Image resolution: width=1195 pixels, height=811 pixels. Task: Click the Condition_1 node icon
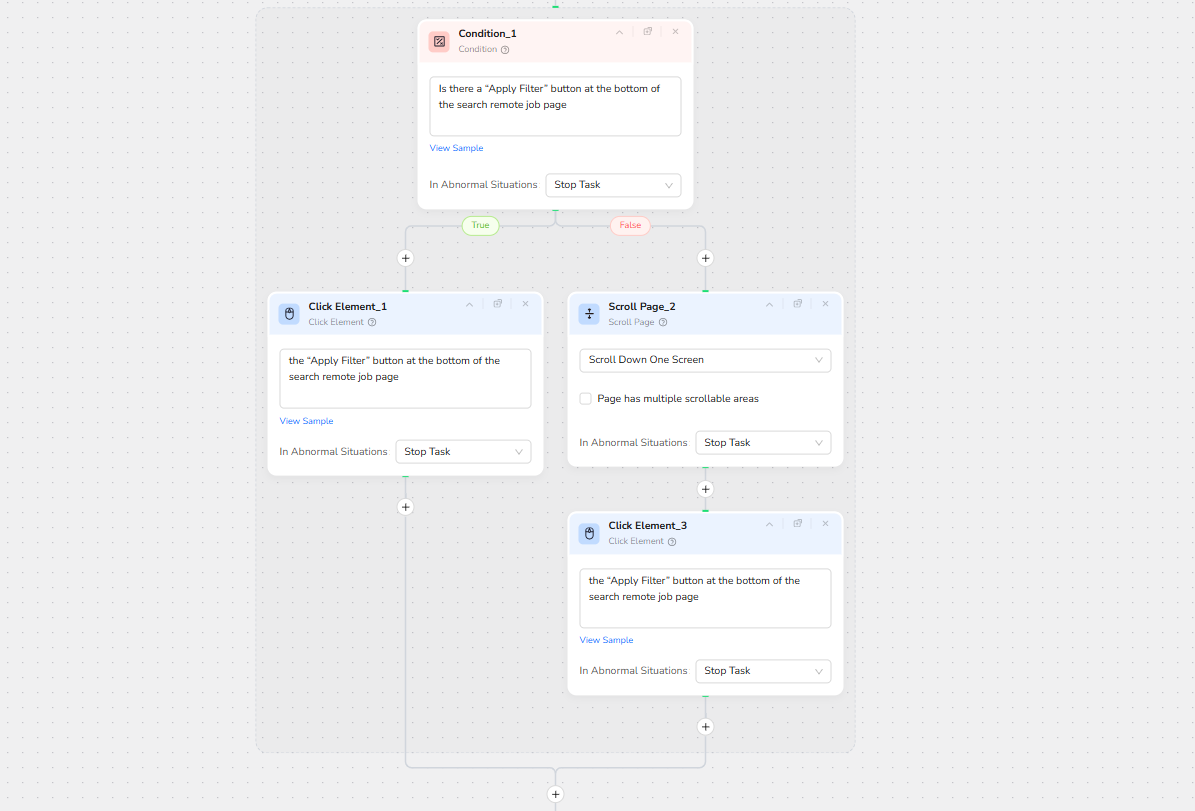point(439,41)
